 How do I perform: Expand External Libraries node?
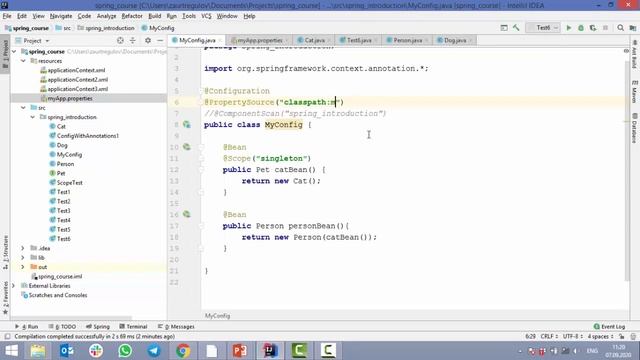(x=14, y=286)
